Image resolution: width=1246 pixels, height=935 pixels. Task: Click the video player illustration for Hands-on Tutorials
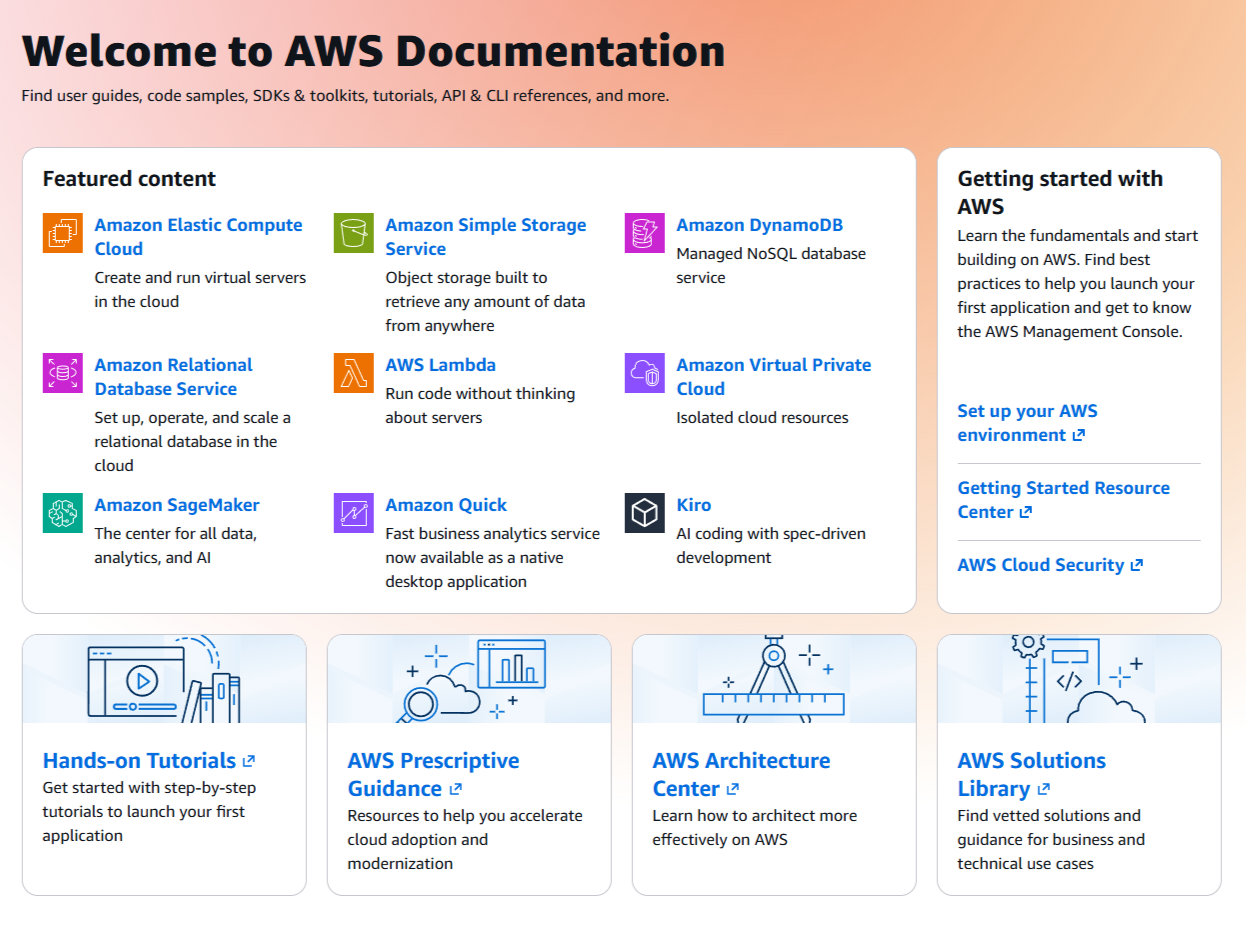point(164,679)
